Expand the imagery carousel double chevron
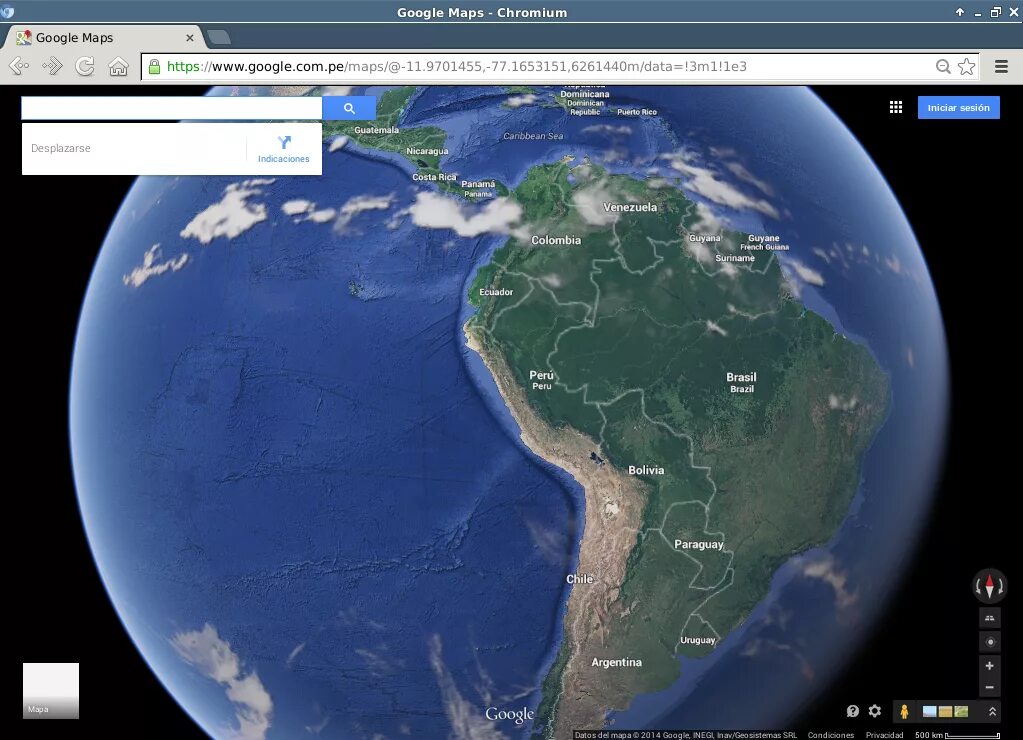The height and width of the screenshot is (740, 1023). coord(992,711)
